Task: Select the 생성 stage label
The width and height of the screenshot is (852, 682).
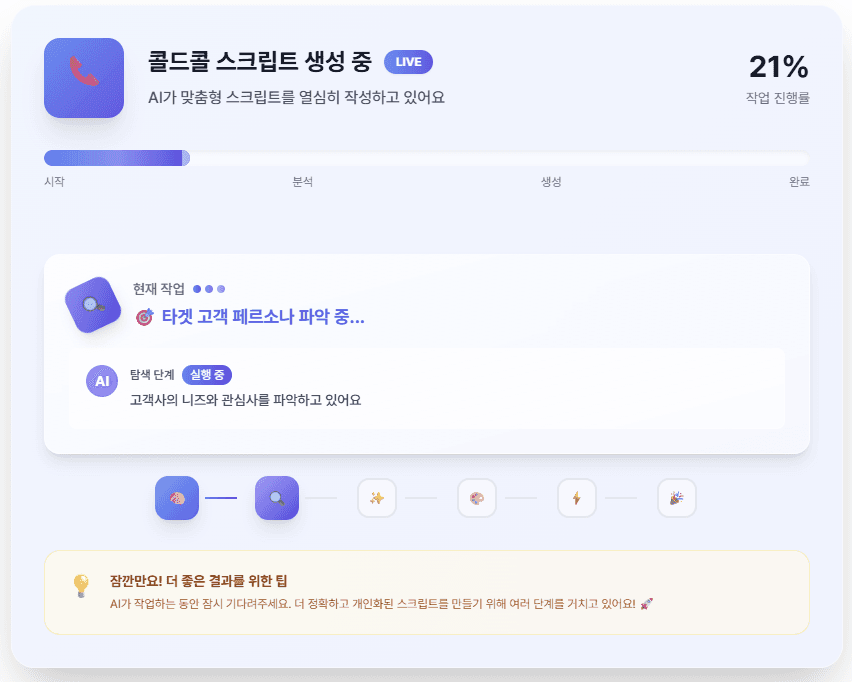Action: pyautogui.click(x=549, y=182)
